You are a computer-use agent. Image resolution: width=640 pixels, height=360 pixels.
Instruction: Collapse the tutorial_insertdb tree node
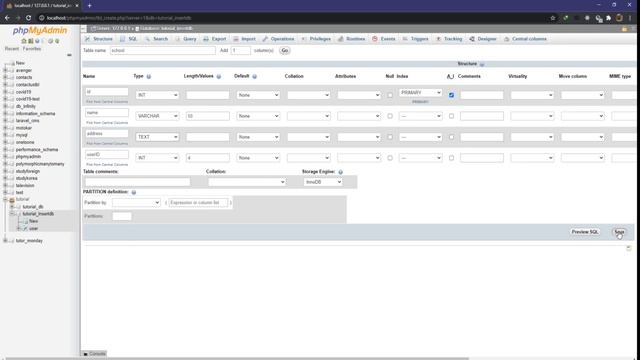(x=12, y=214)
